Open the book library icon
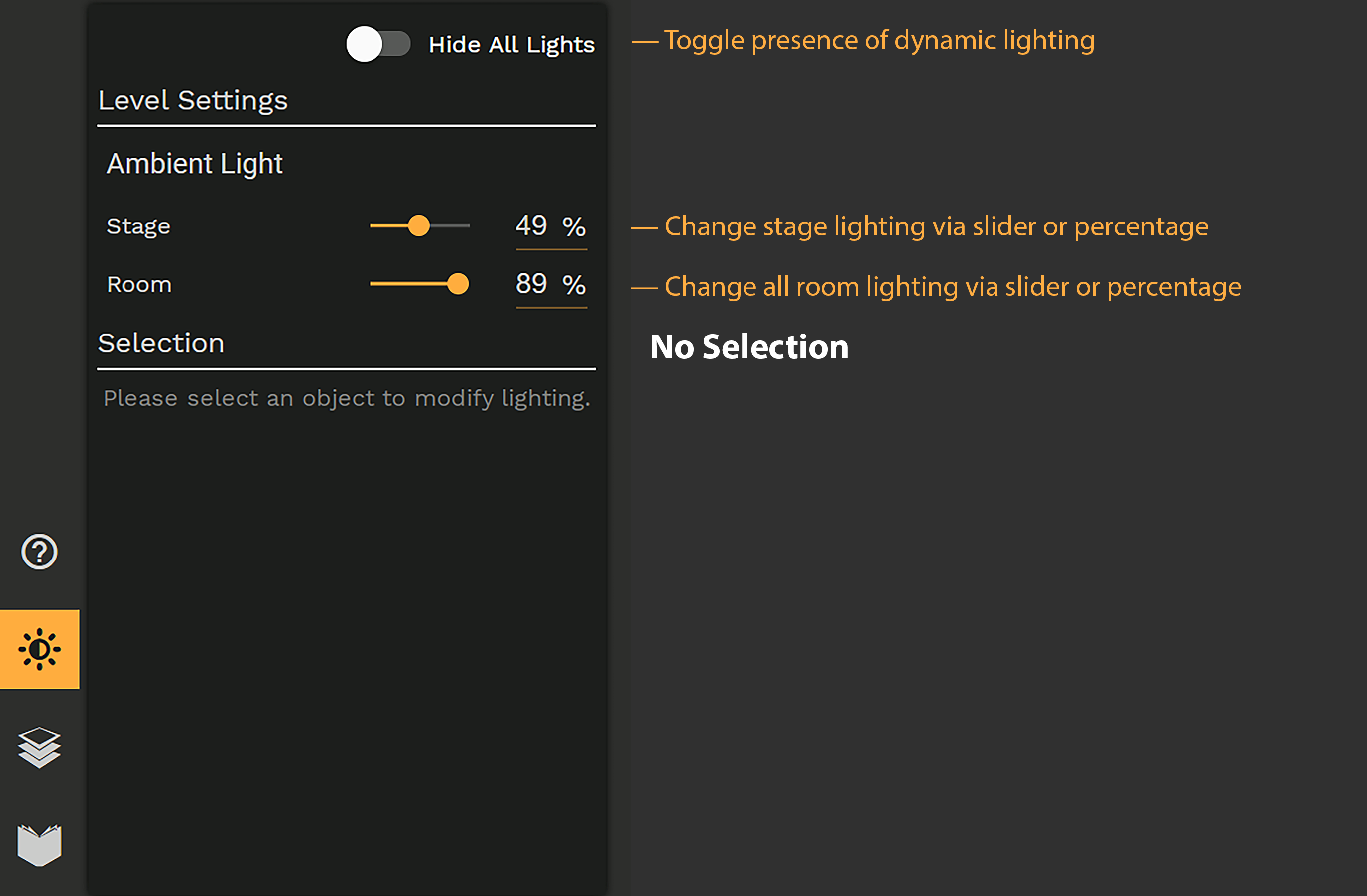The image size is (1367, 896). [x=39, y=845]
